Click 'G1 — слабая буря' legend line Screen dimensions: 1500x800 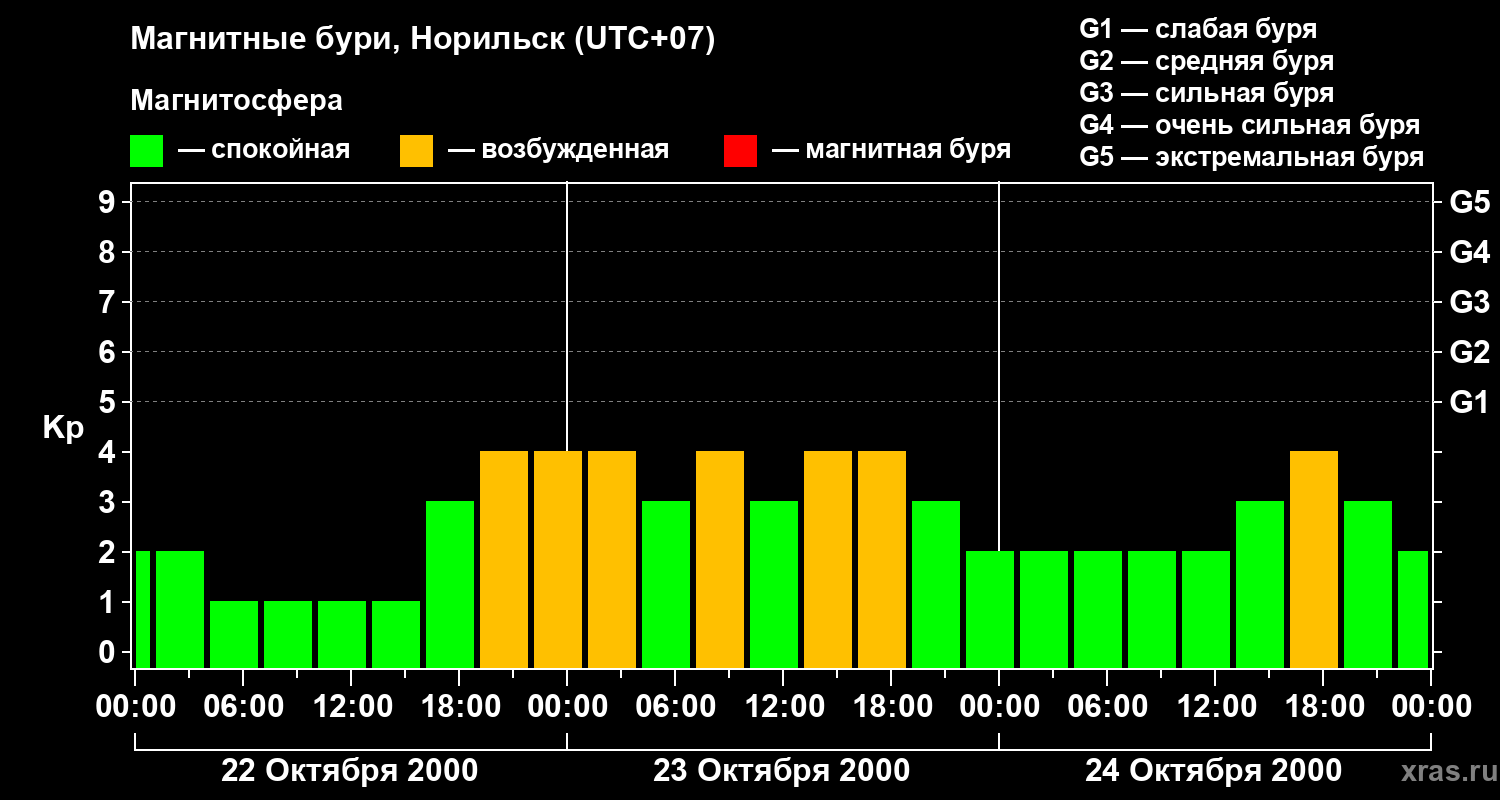(1198, 29)
